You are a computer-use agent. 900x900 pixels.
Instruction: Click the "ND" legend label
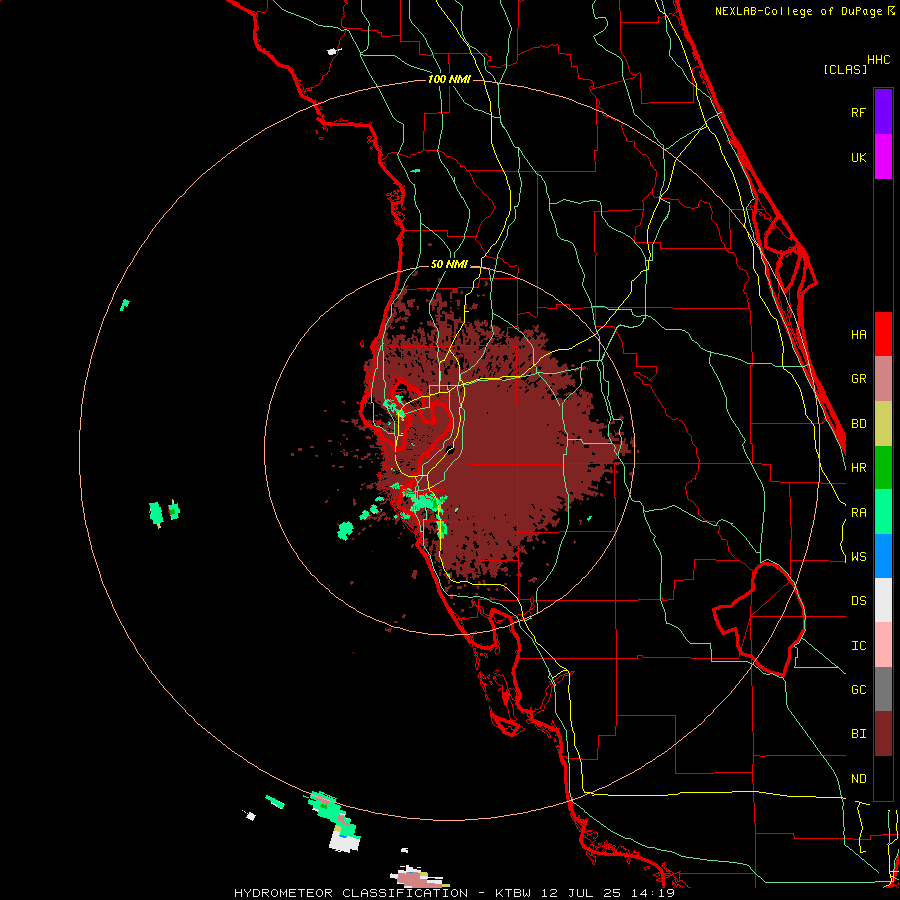858,779
